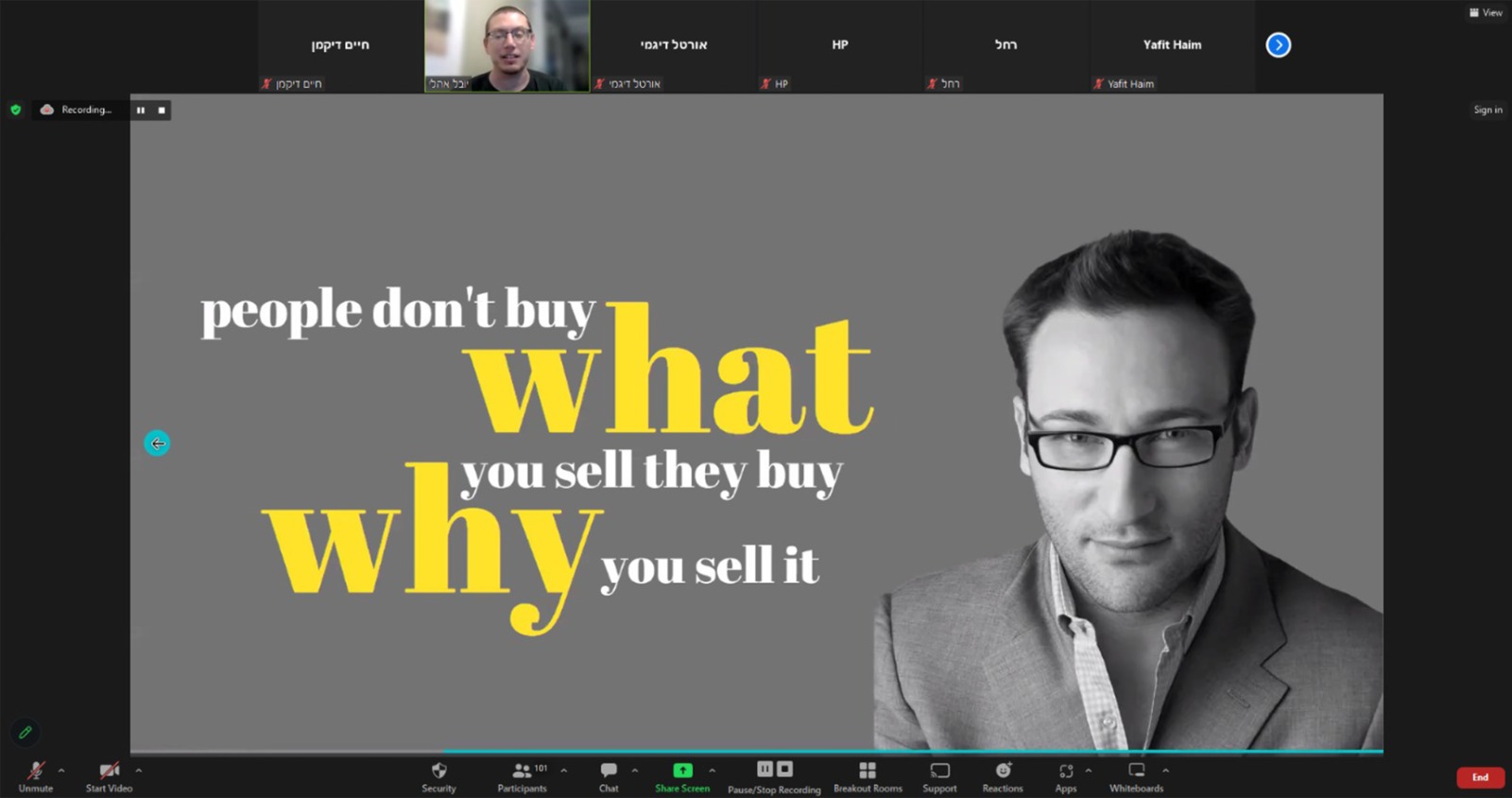The width and height of the screenshot is (1512, 798).
Task: Click the muted mic icon on HP's tile
Action: 765,84
